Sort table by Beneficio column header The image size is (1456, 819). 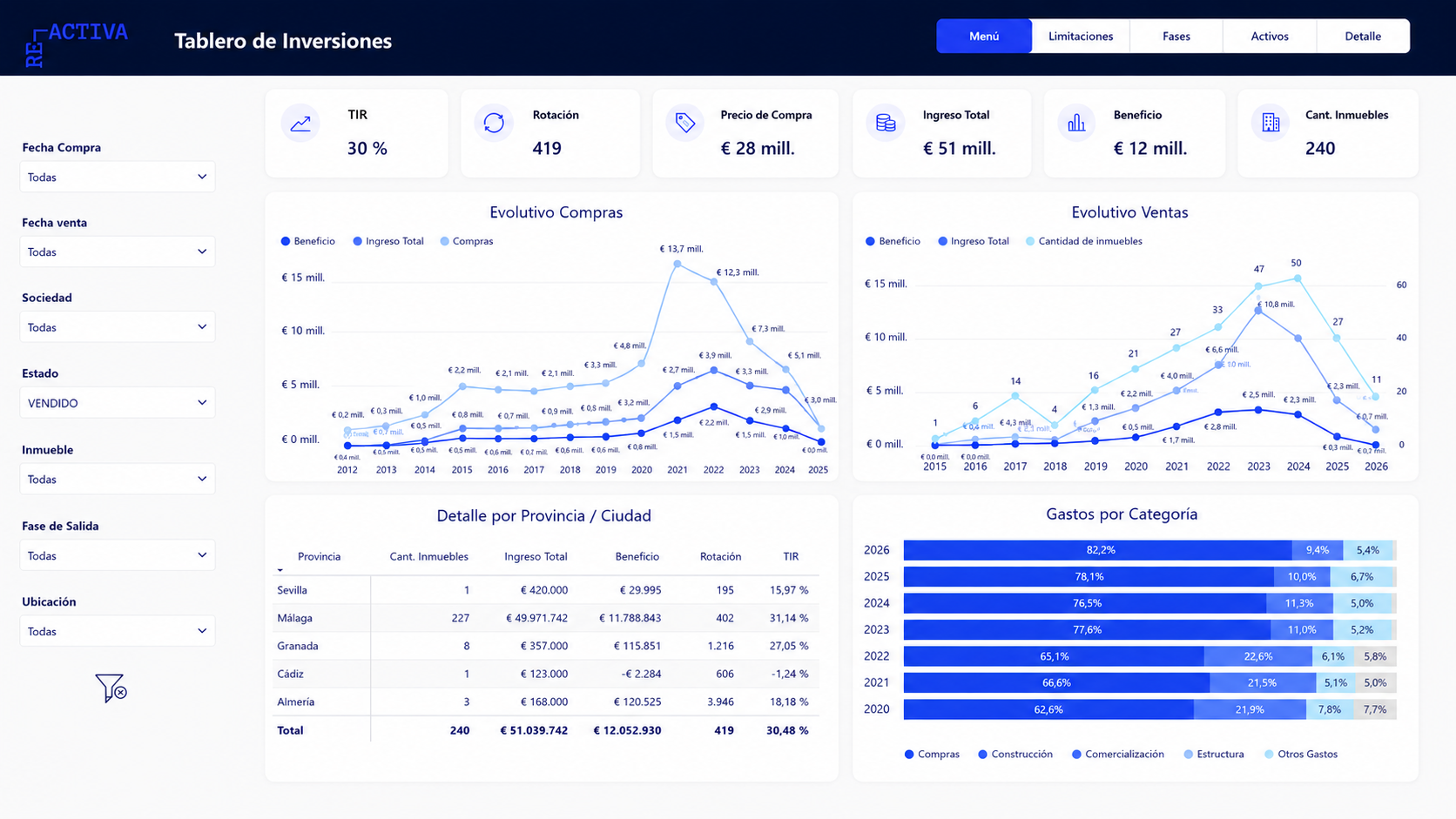coord(637,556)
